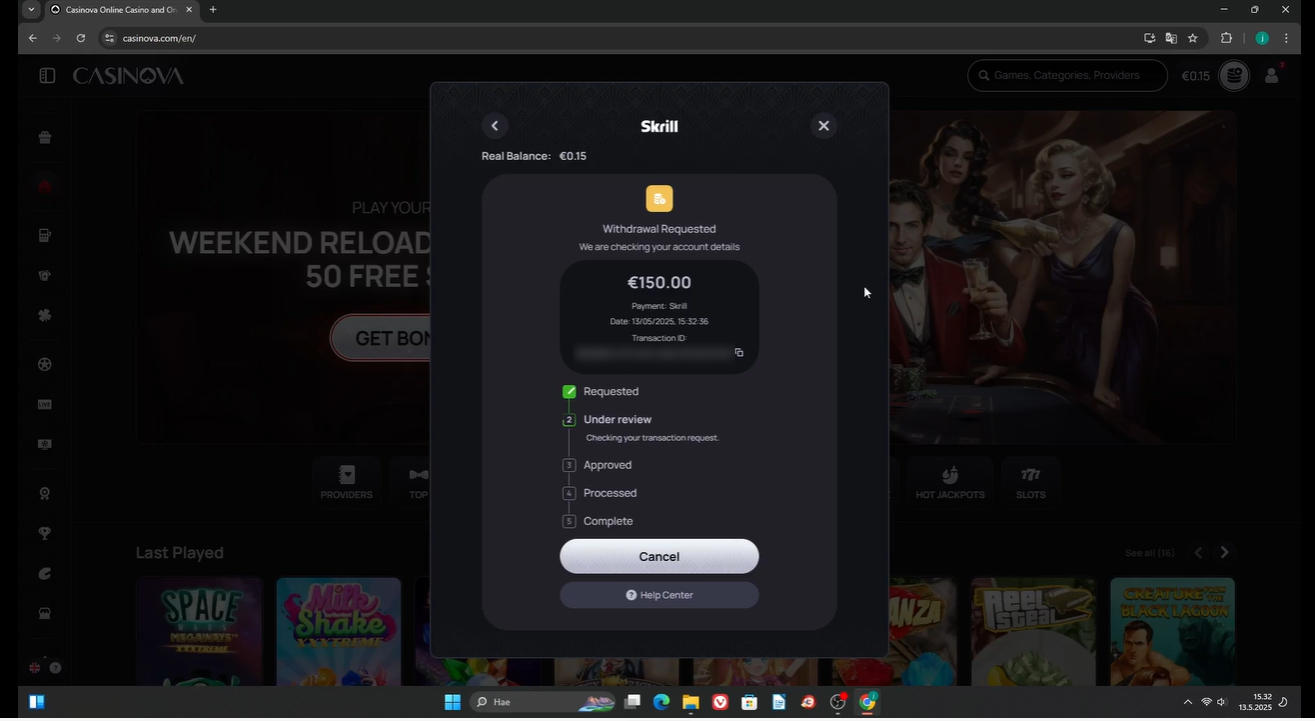Image resolution: width=1315 pixels, height=721 pixels.
Task: Open See all (16) last played
Action: (x=1149, y=553)
